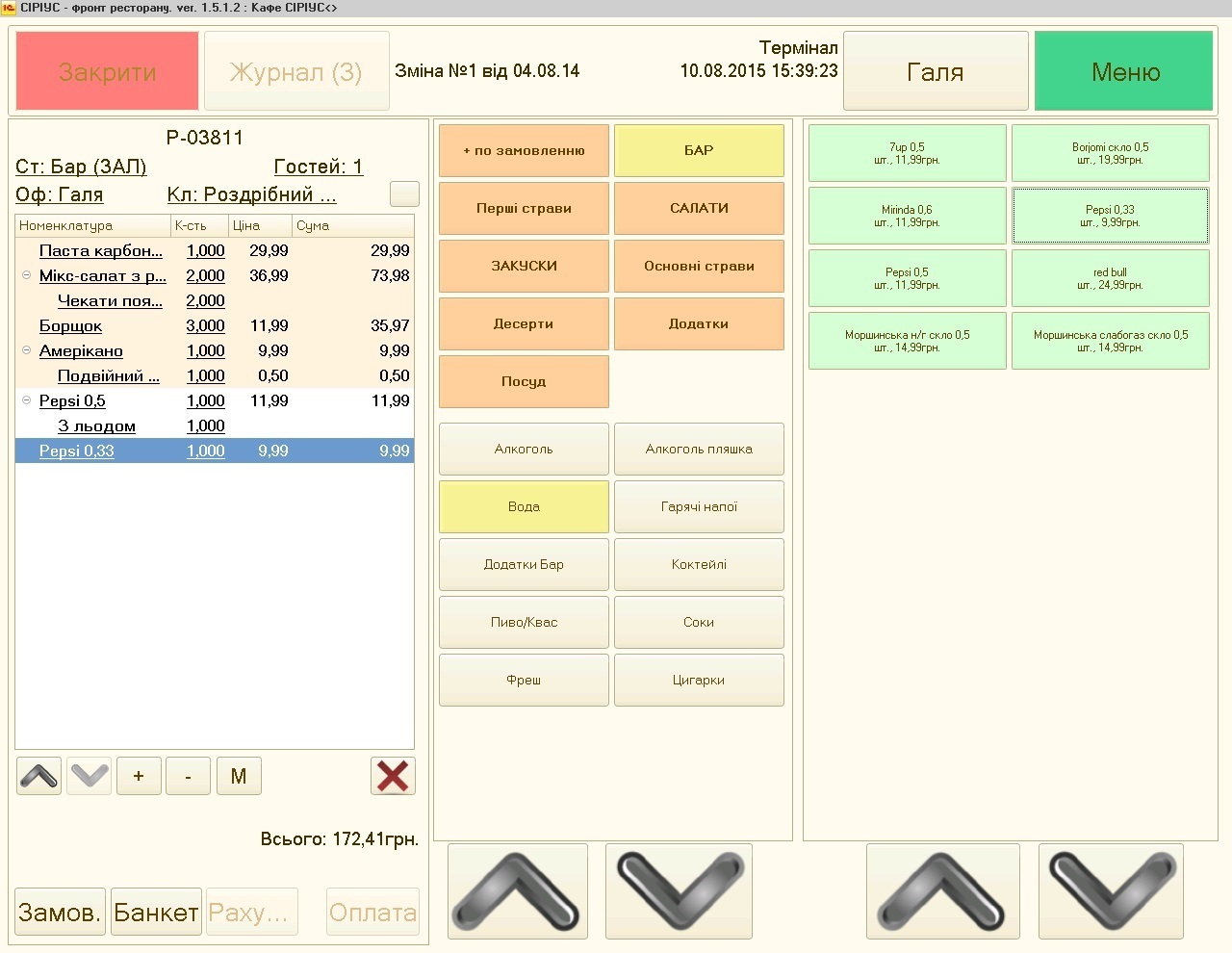Move order selection up with arrow icon
Viewport: 1232px width, 953px height.
(38, 776)
